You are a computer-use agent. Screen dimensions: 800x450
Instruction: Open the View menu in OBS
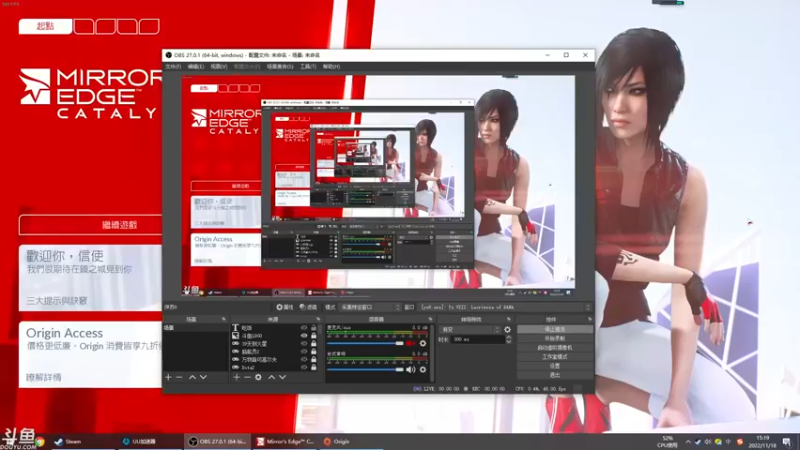[219, 66]
